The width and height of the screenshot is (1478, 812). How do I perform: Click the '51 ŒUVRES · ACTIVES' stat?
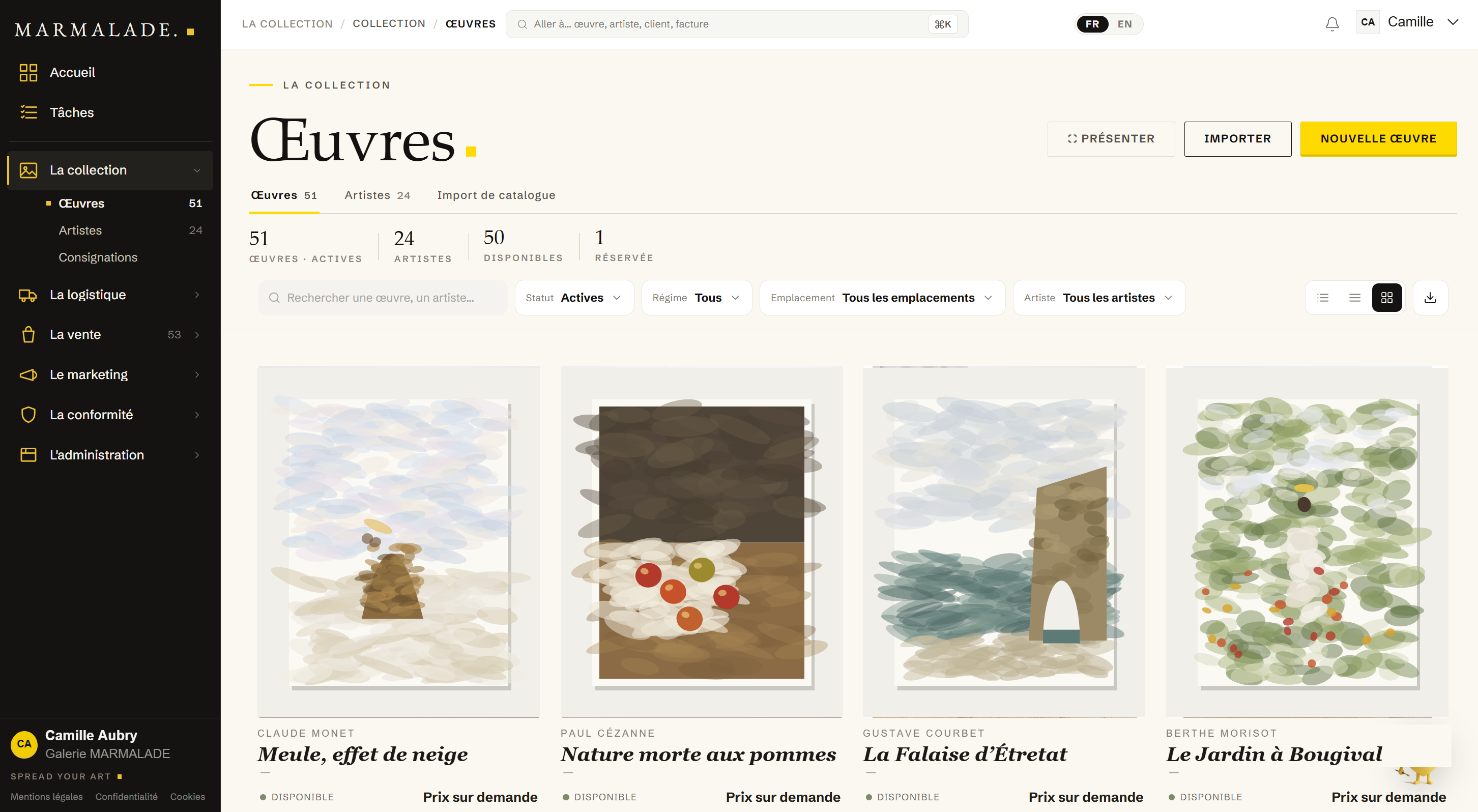pyautogui.click(x=306, y=246)
